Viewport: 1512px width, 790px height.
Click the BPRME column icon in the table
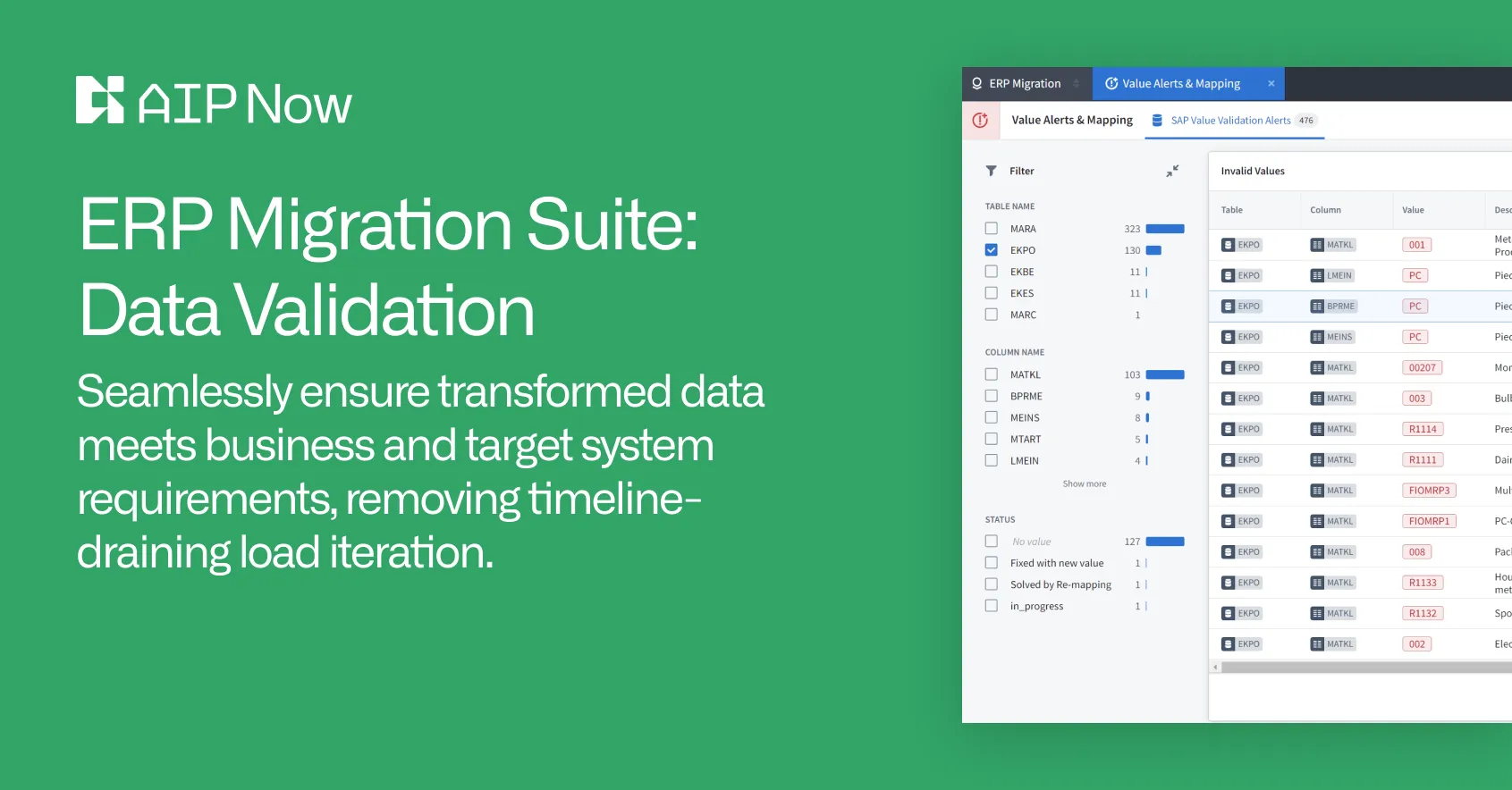click(x=1317, y=307)
